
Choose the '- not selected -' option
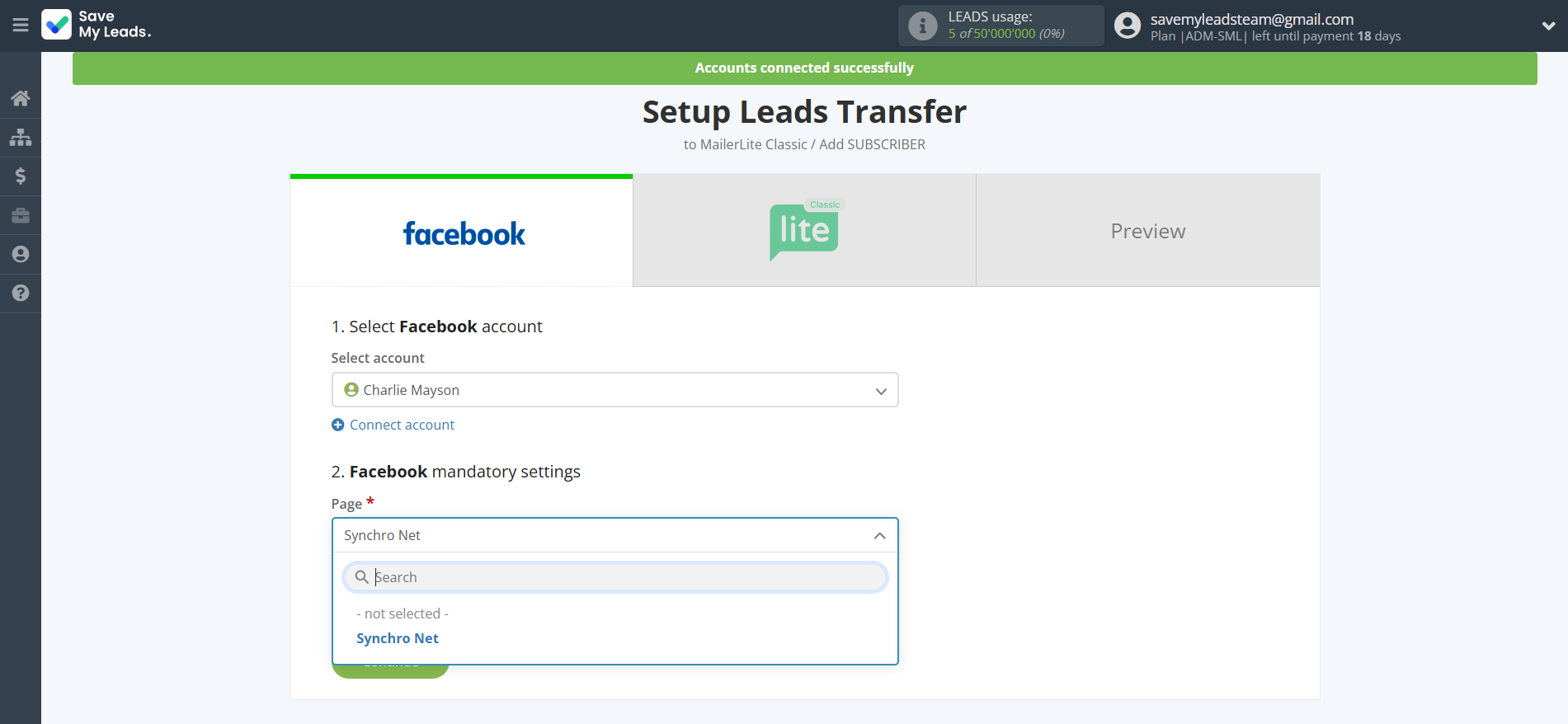click(x=403, y=614)
